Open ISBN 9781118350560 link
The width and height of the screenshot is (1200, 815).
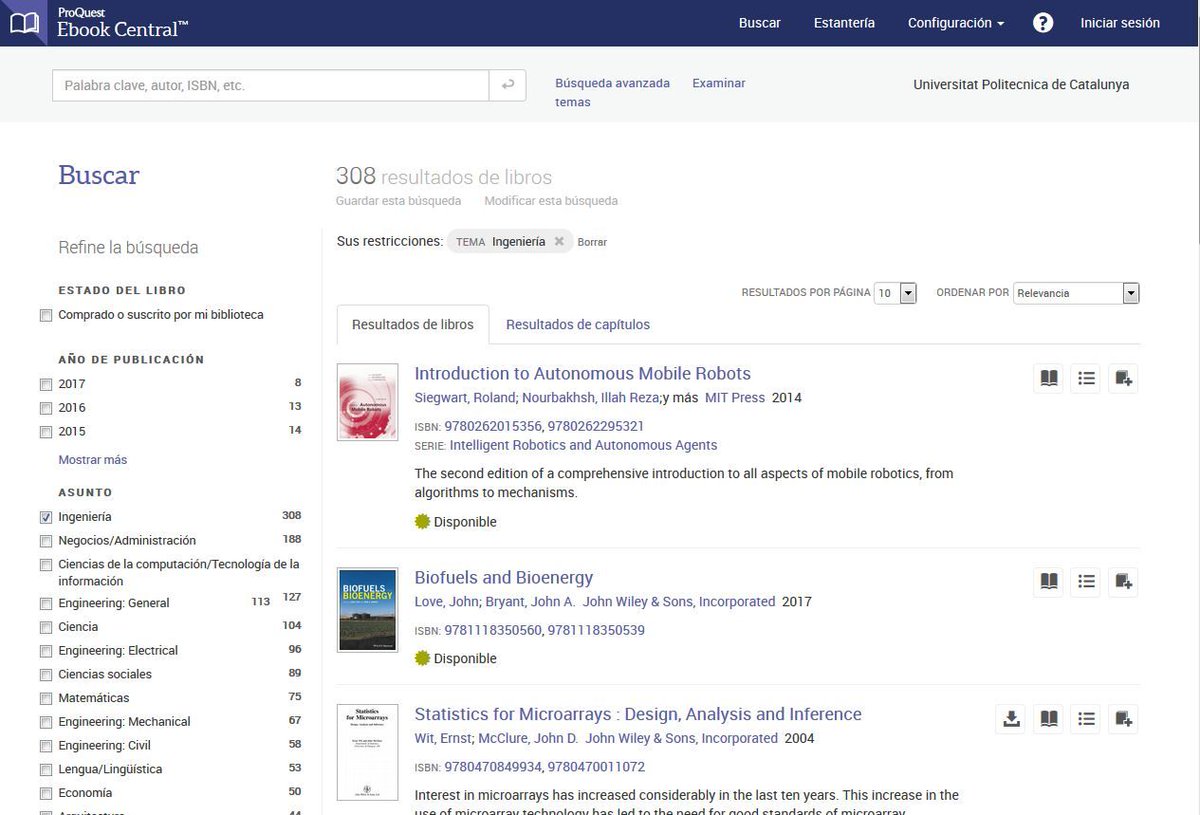point(493,631)
